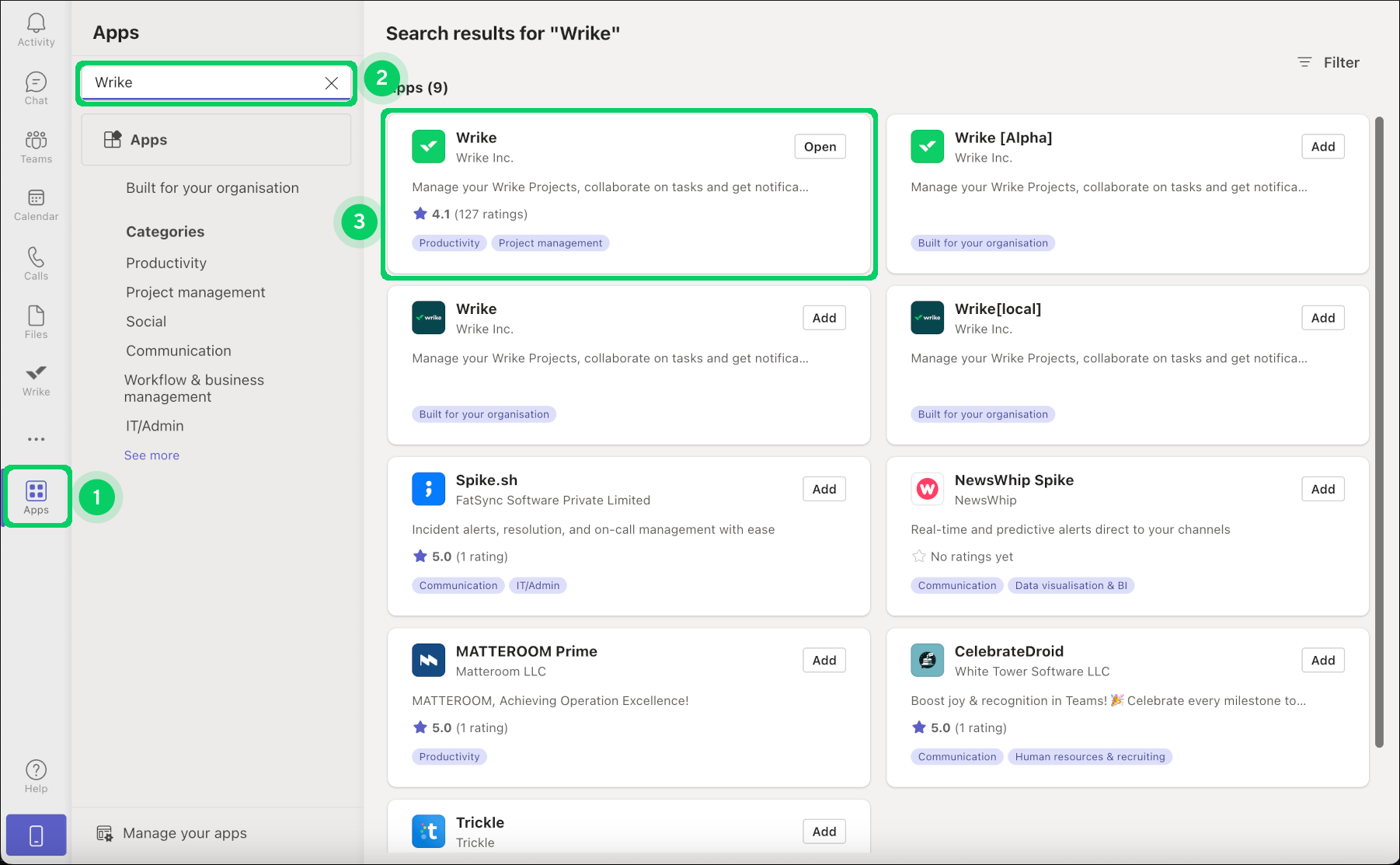Open Chat from the sidebar

pyautogui.click(x=36, y=89)
